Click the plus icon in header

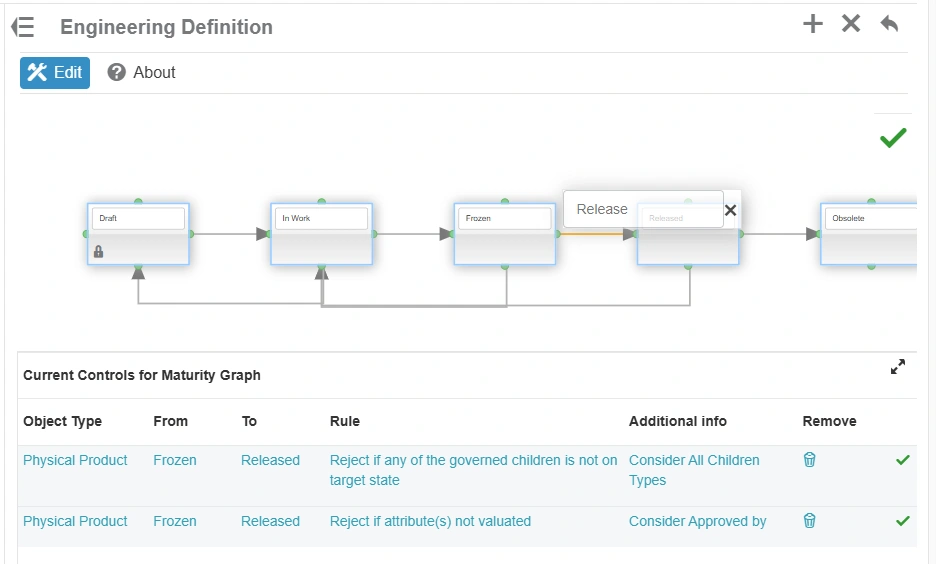[x=813, y=24]
